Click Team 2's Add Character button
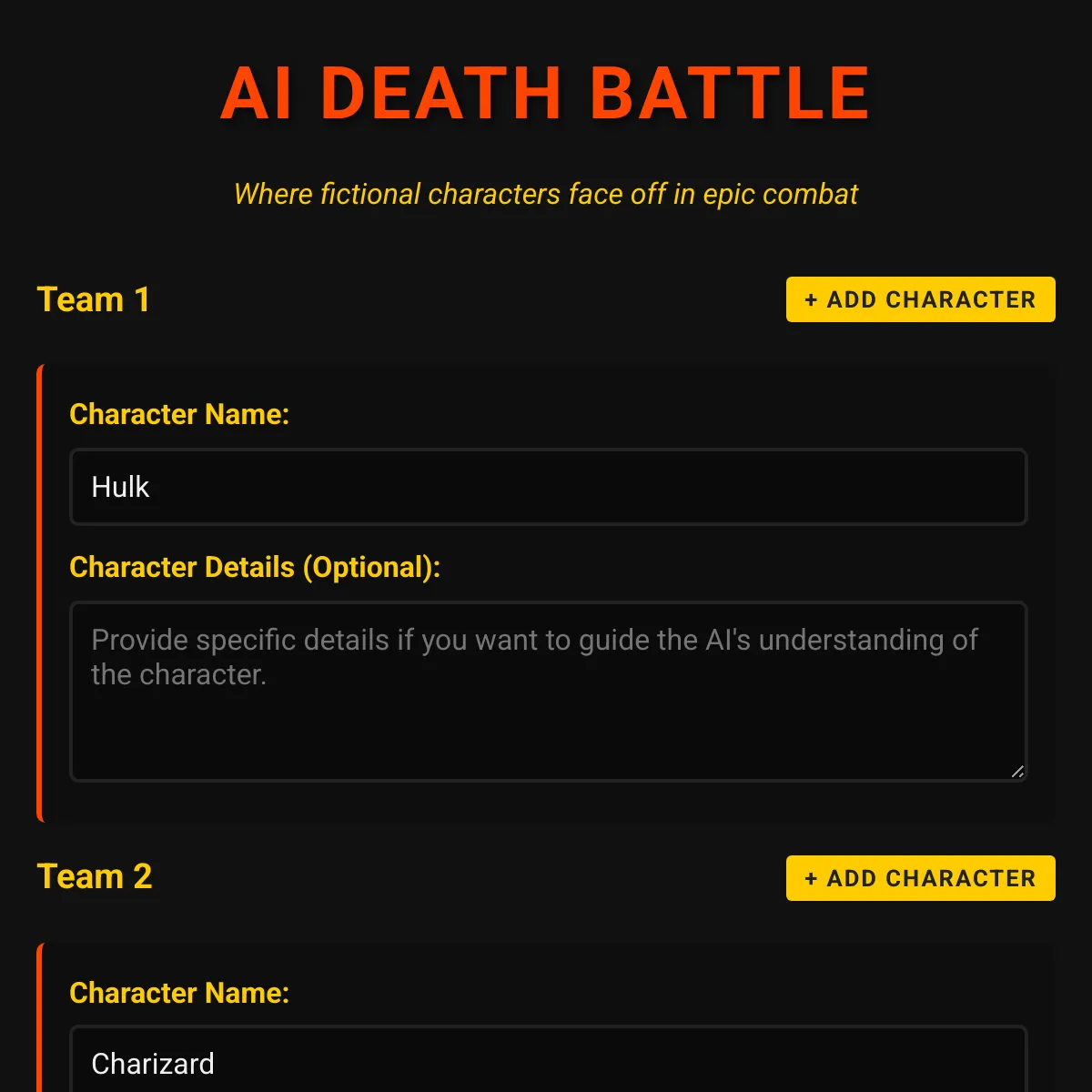 pos(920,878)
